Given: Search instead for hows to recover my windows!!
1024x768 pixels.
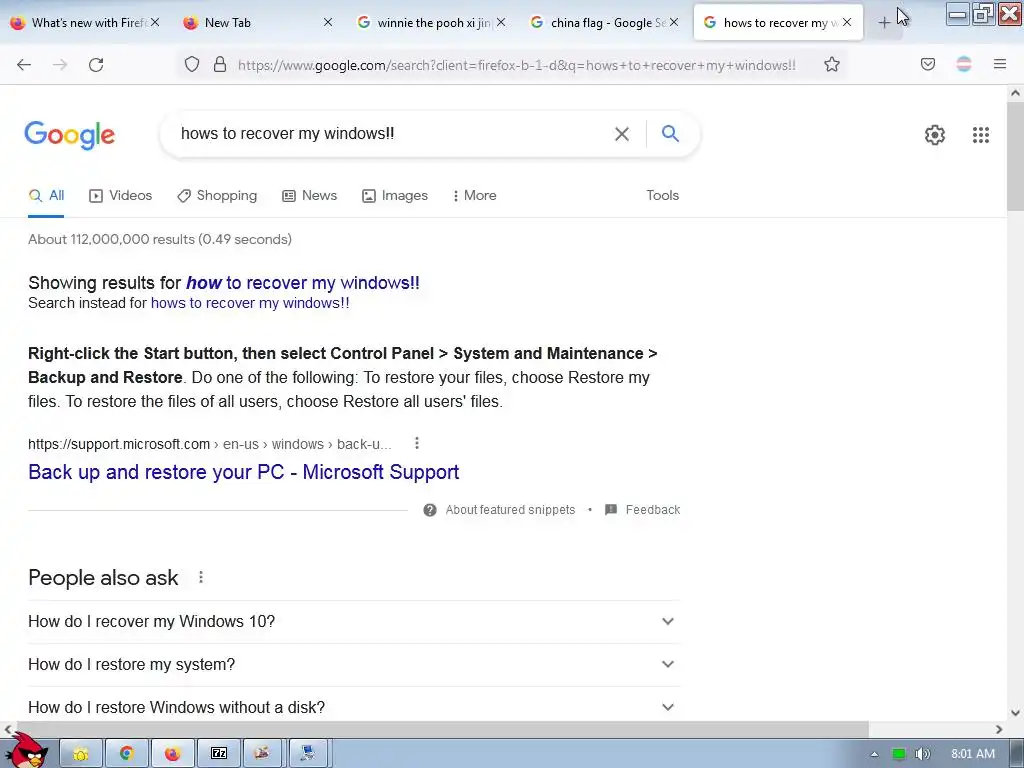Looking at the screenshot, I should click(250, 303).
